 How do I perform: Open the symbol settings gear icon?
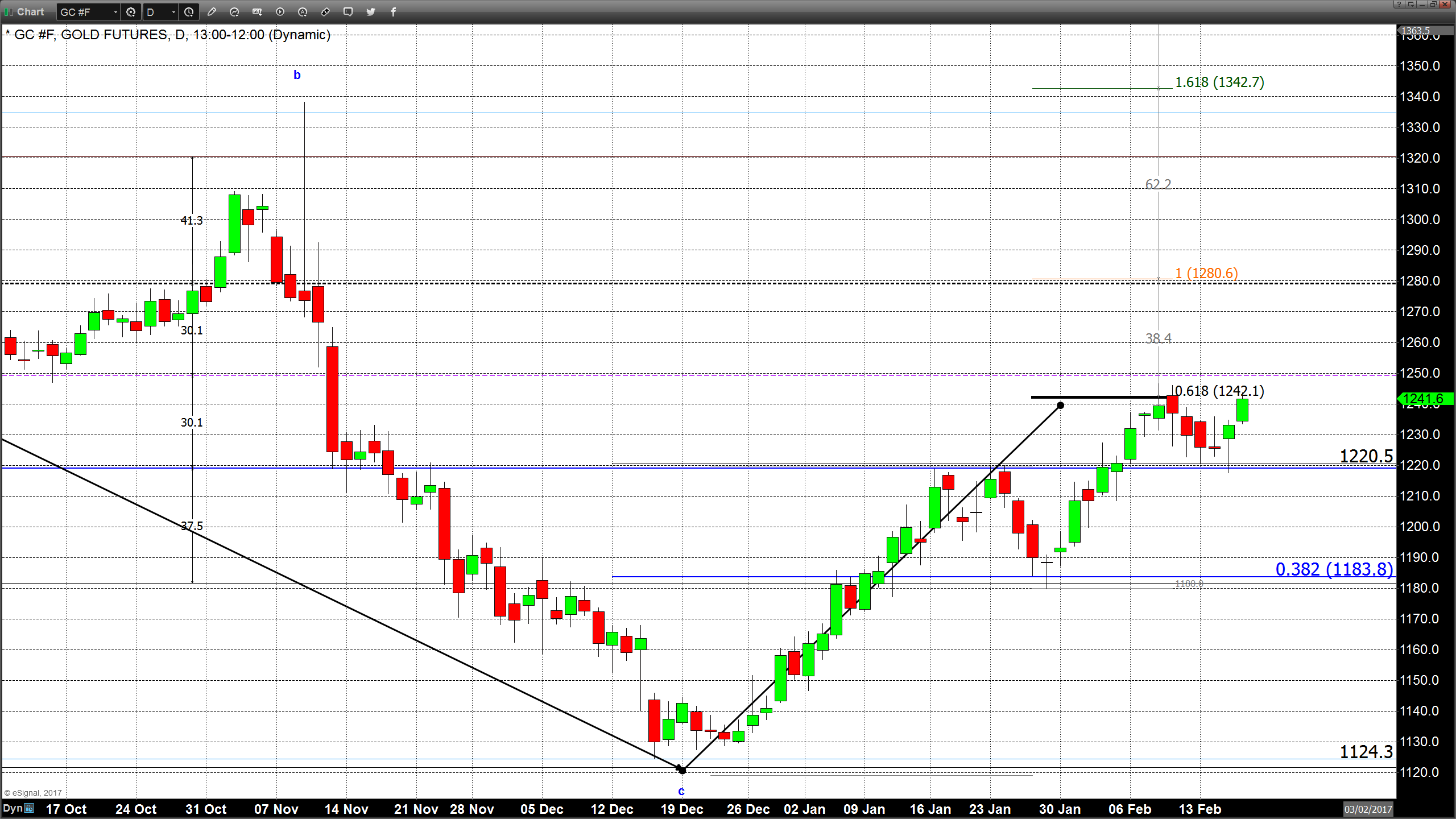click(x=131, y=12)
